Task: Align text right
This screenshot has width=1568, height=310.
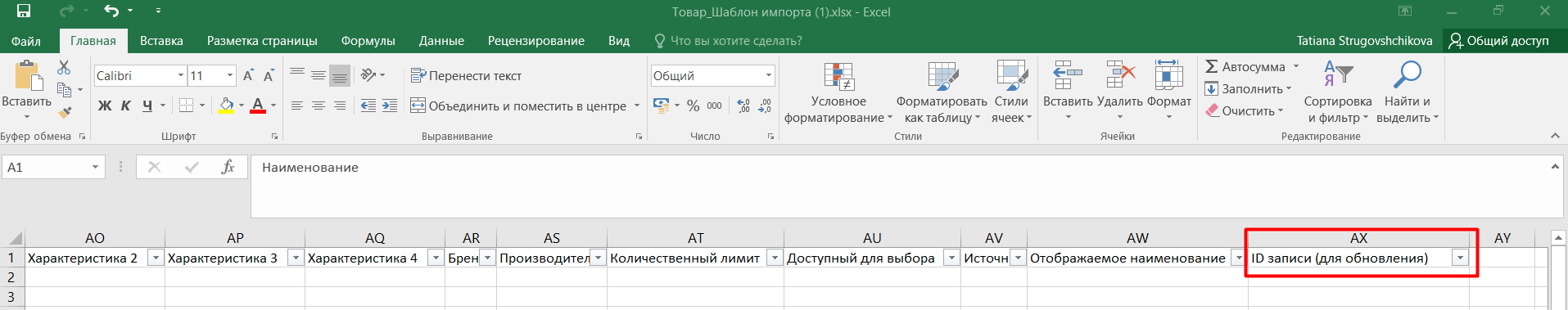Action: (340, 106)
